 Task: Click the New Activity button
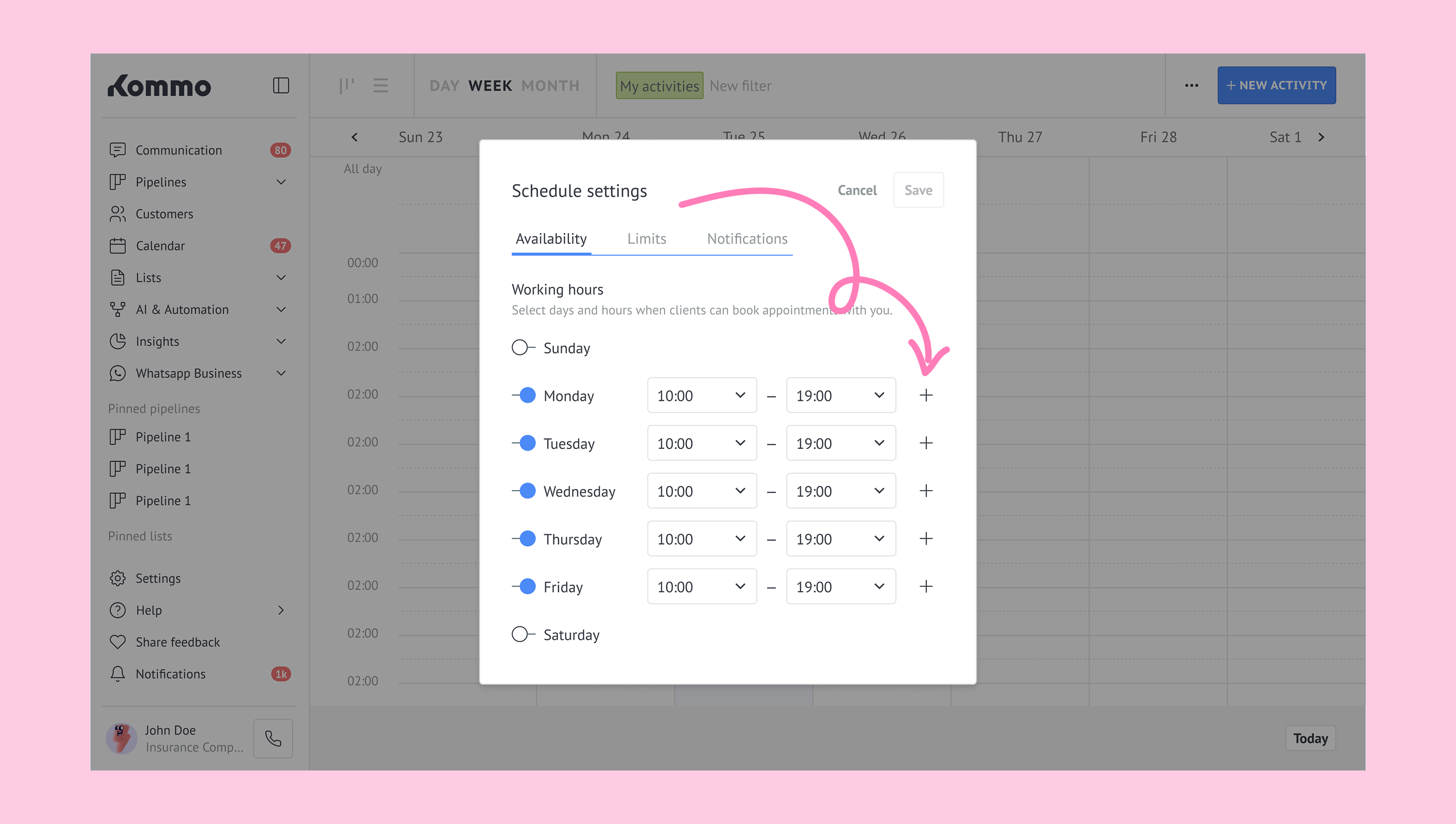1276,86
